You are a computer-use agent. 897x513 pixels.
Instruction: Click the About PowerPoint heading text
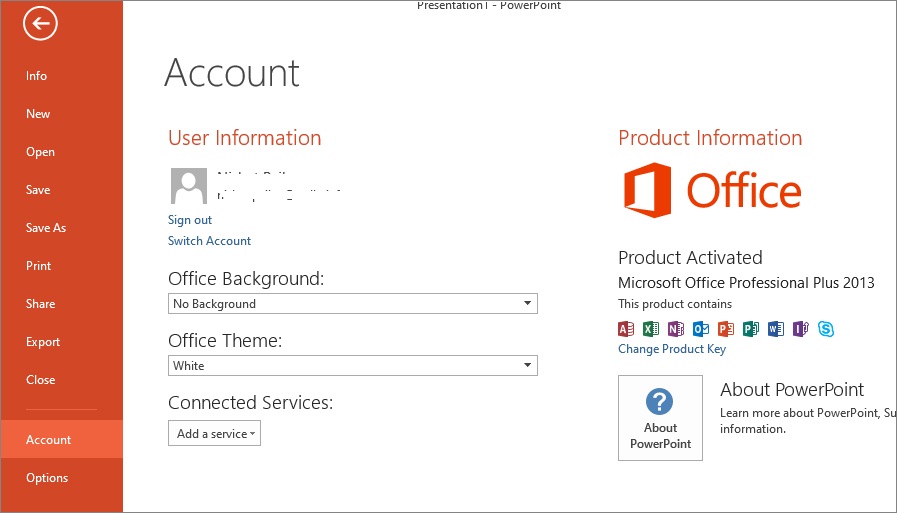click(792, 389)
